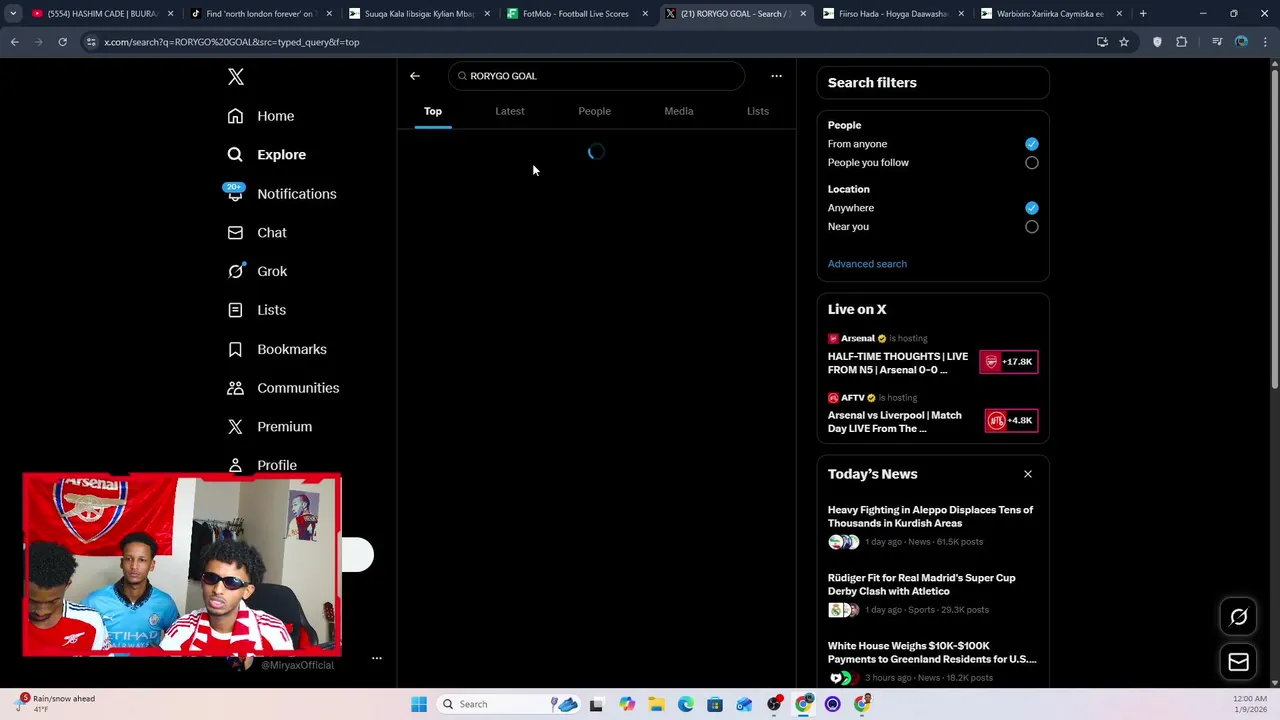Select Near you location radio option
This screenshot has width=1280, height=720.
tap(1032, 227)
